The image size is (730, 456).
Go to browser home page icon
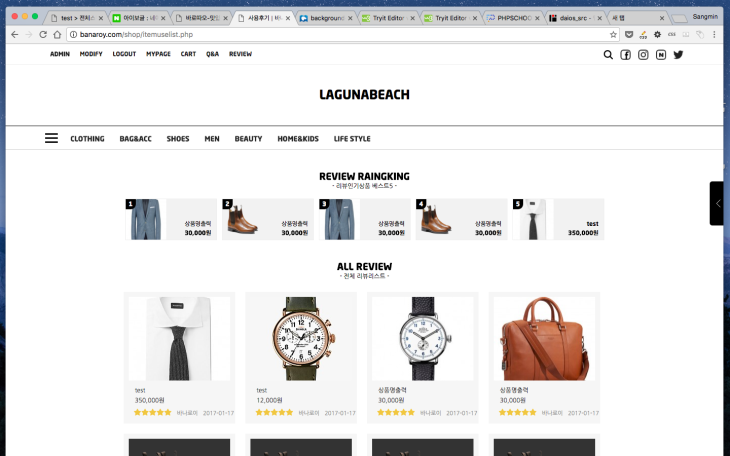pyautogui.click(x=58, y=34)
